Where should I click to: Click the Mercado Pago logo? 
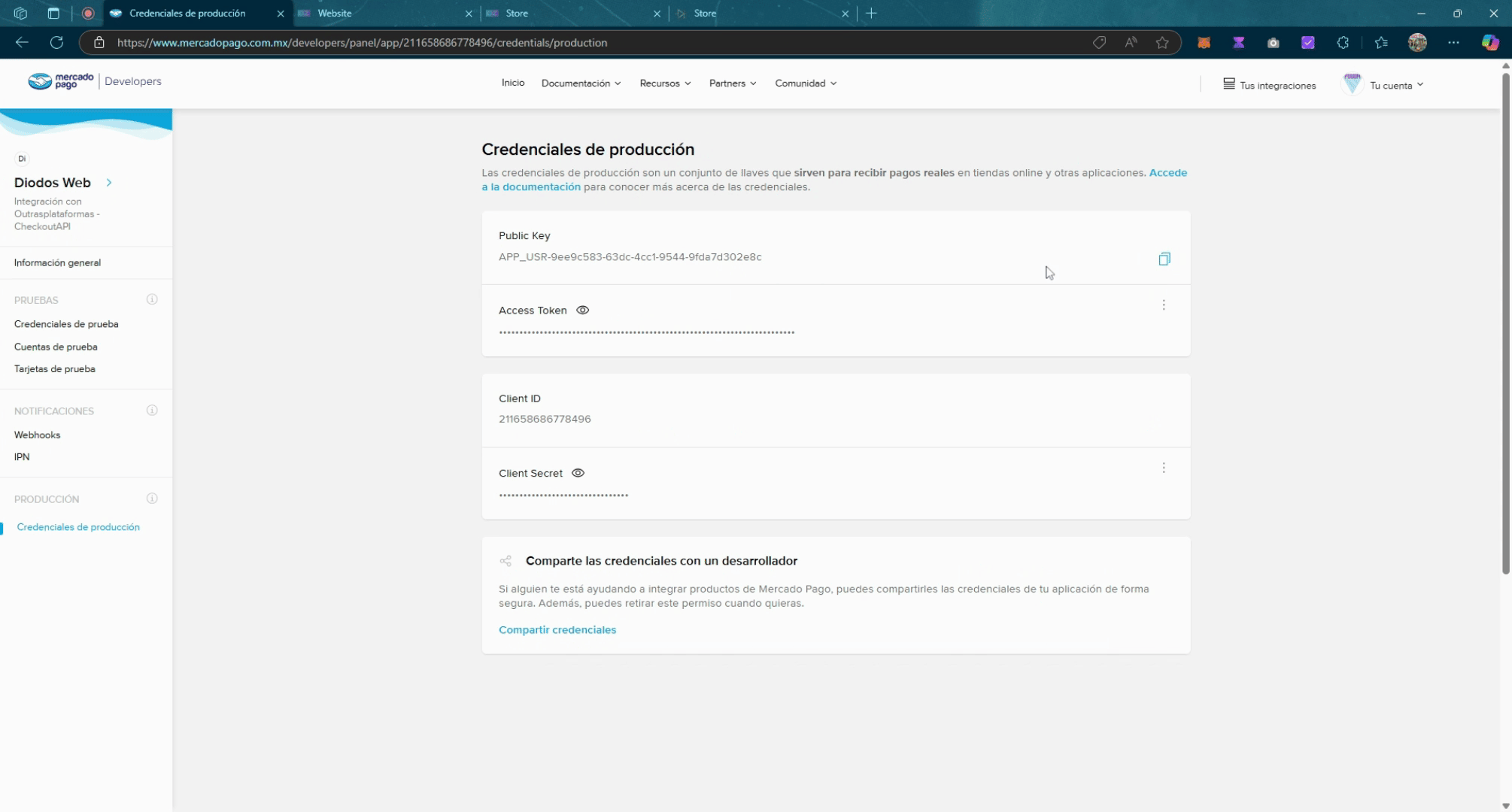pyautogui.click(x=61, y=81)
